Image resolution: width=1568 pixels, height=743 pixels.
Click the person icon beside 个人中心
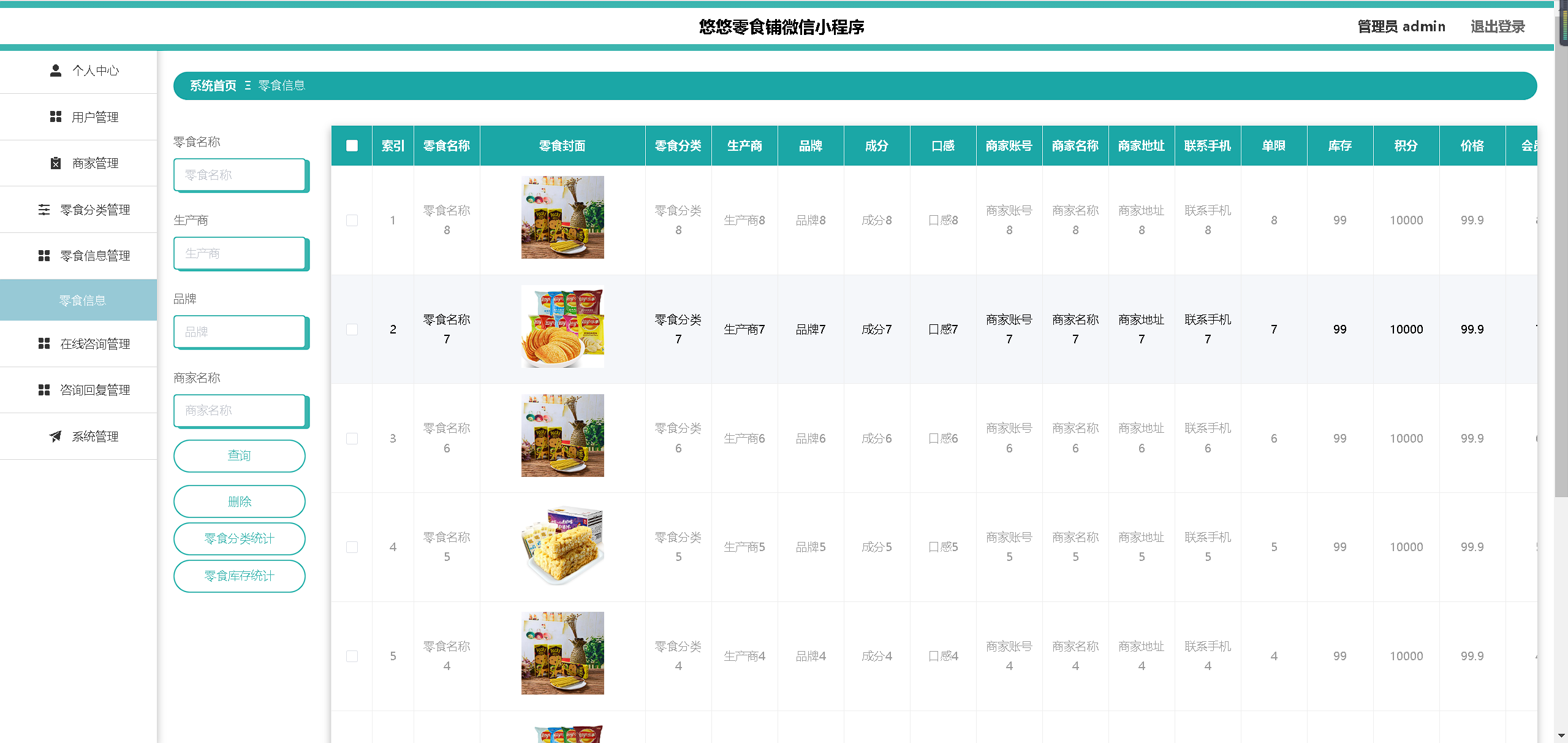coord(56,70)
